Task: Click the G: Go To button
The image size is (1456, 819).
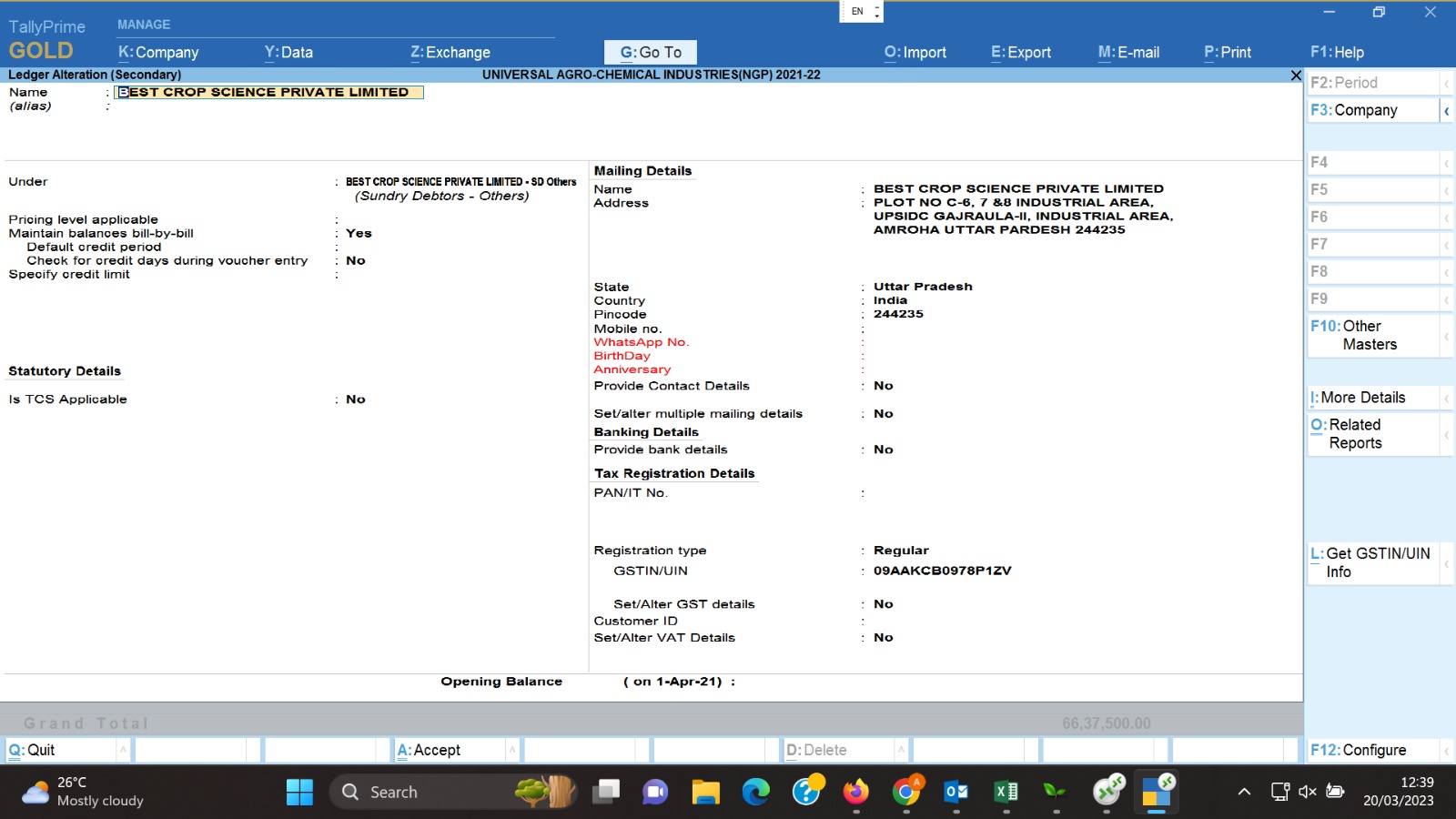Action: (x=651, y=53)
